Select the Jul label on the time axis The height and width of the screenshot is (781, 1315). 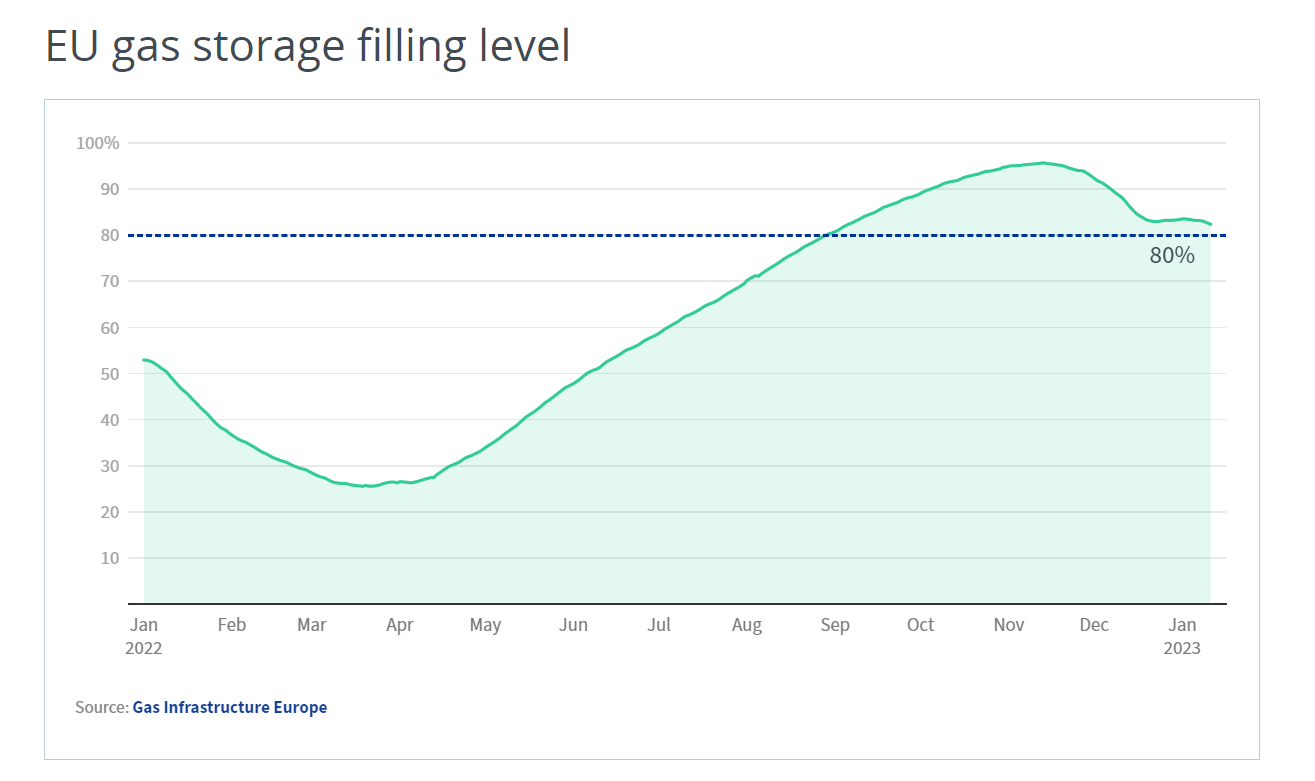tap(659, 625)
